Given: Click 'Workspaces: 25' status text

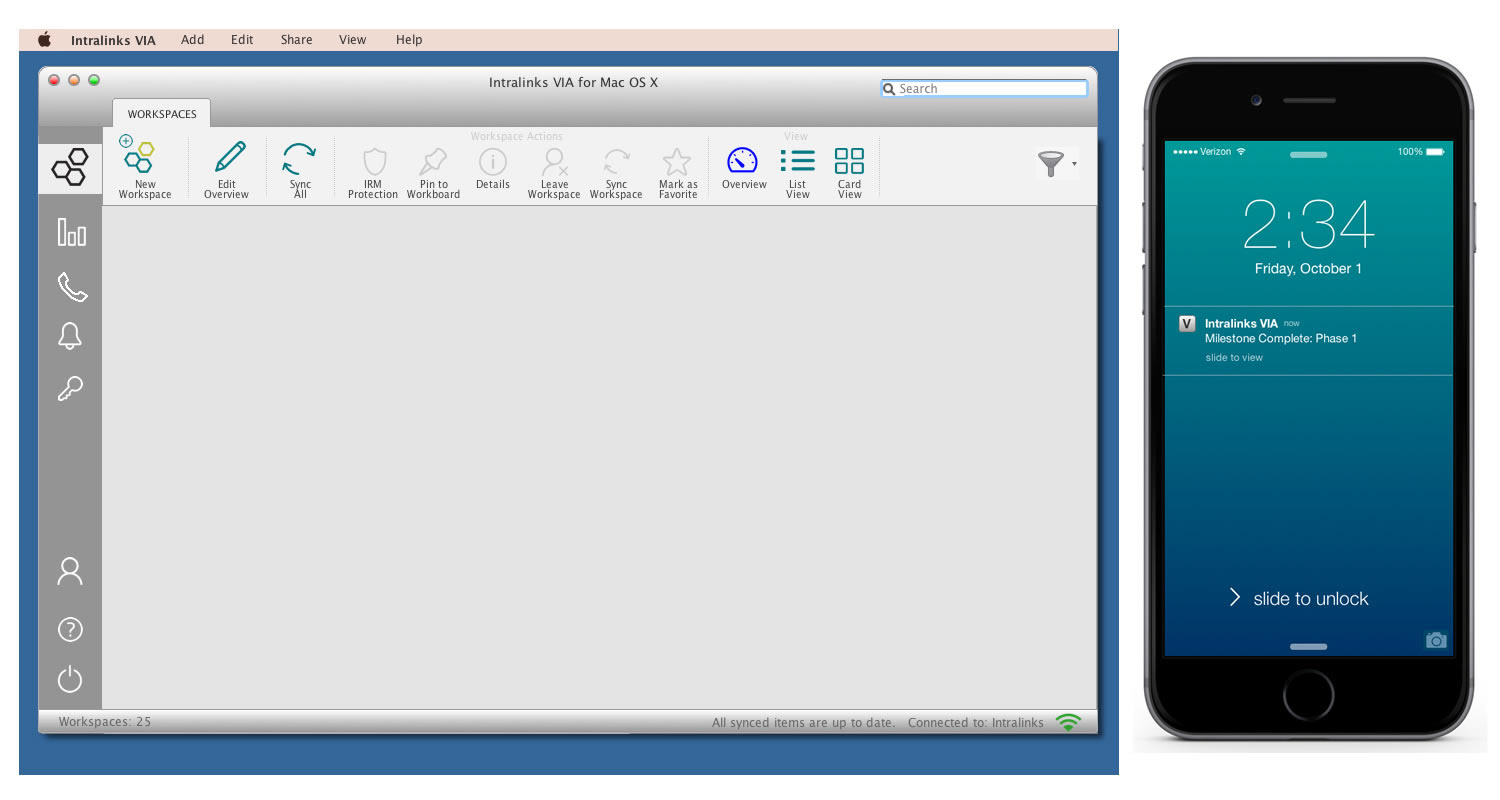Looking at the screenshot, I should click(105, 722).
